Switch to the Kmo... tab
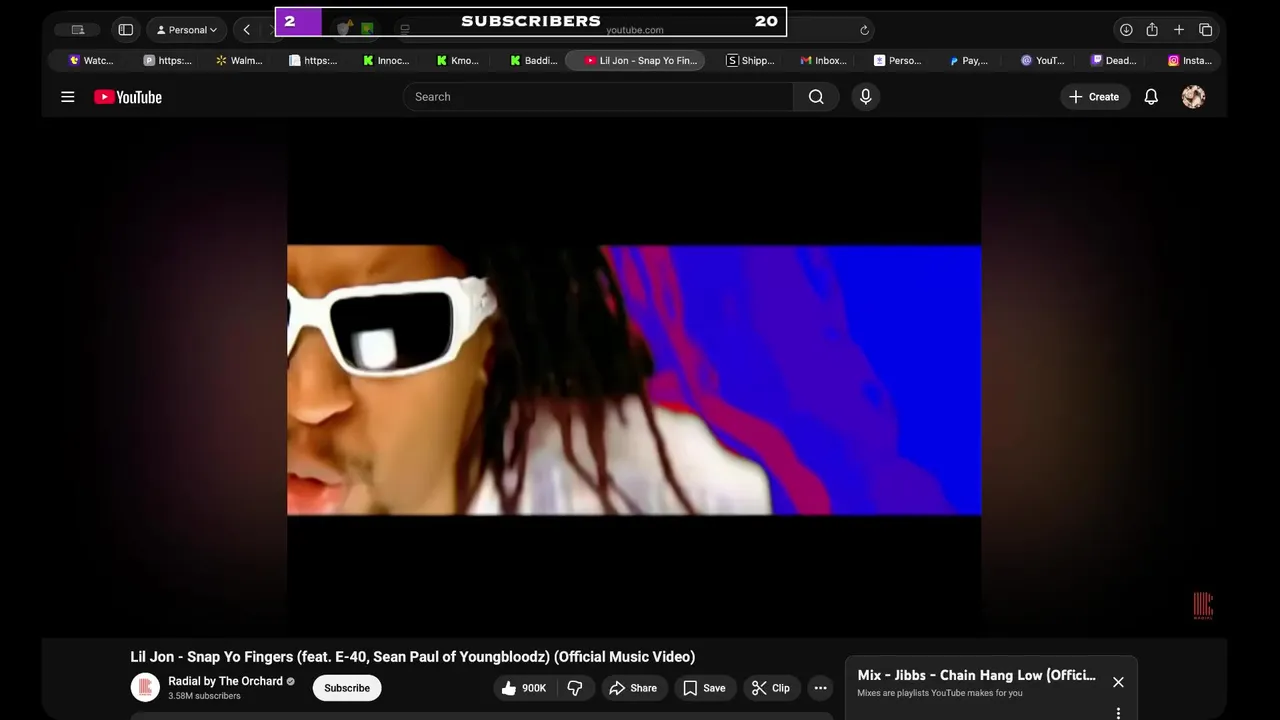 pyautogui.click(x=458, y=61)
